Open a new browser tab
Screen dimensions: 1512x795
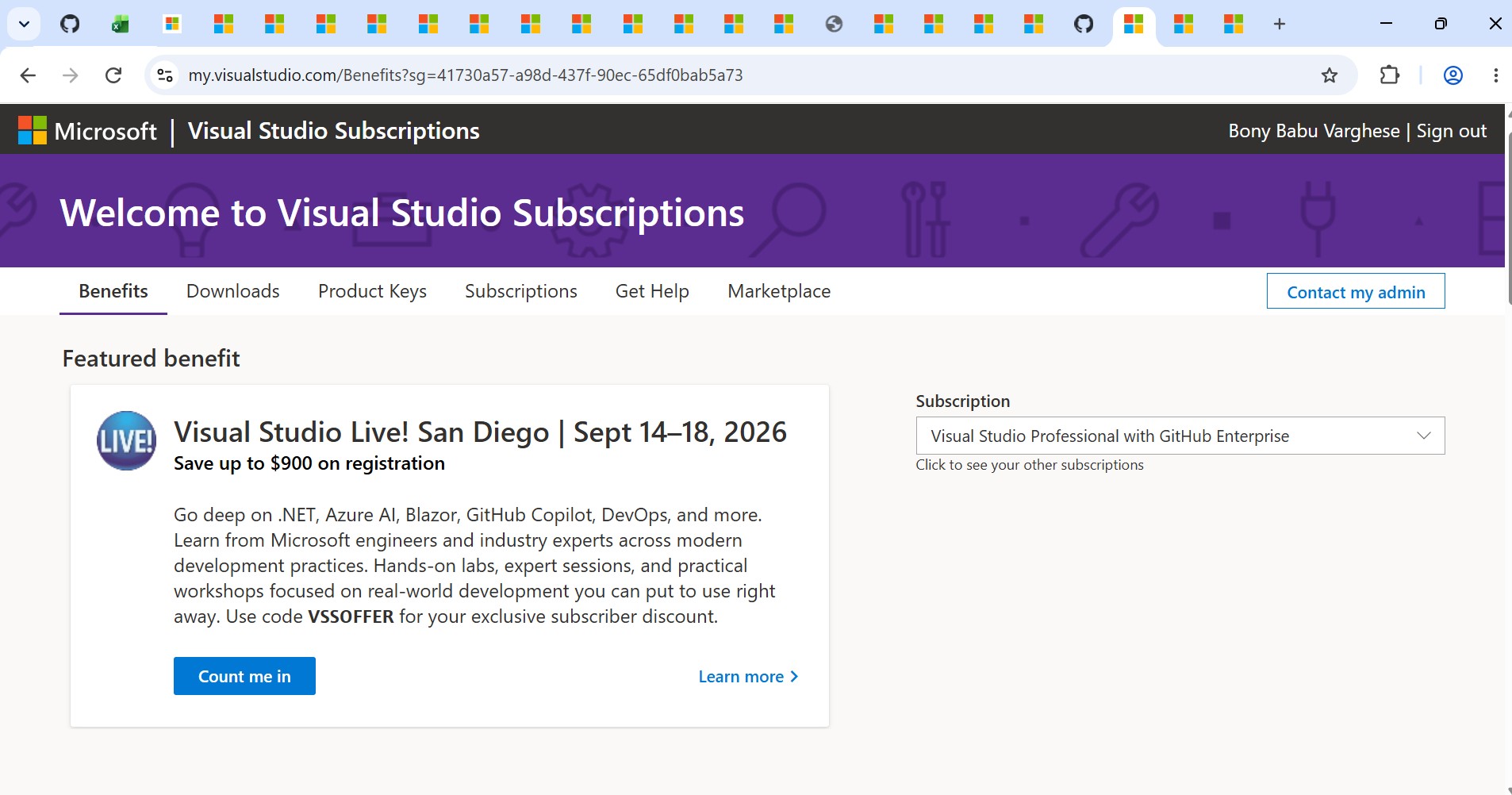pos(1280,24)
